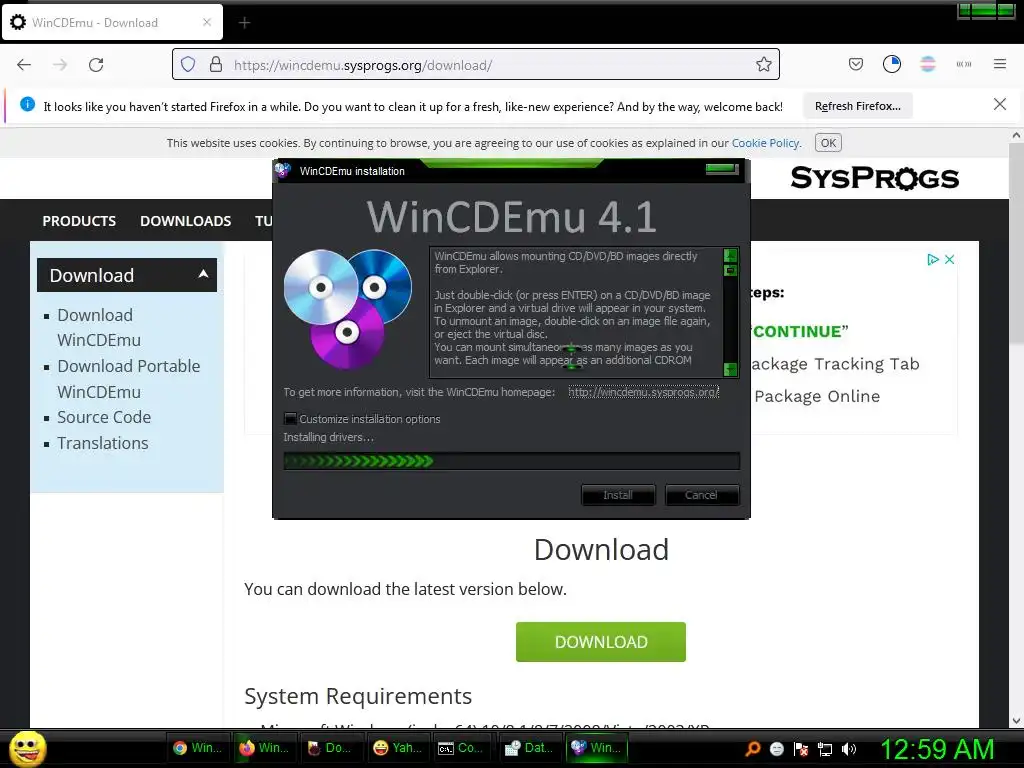
Task: Open the smiley face start button
Action: click(27, 748)
